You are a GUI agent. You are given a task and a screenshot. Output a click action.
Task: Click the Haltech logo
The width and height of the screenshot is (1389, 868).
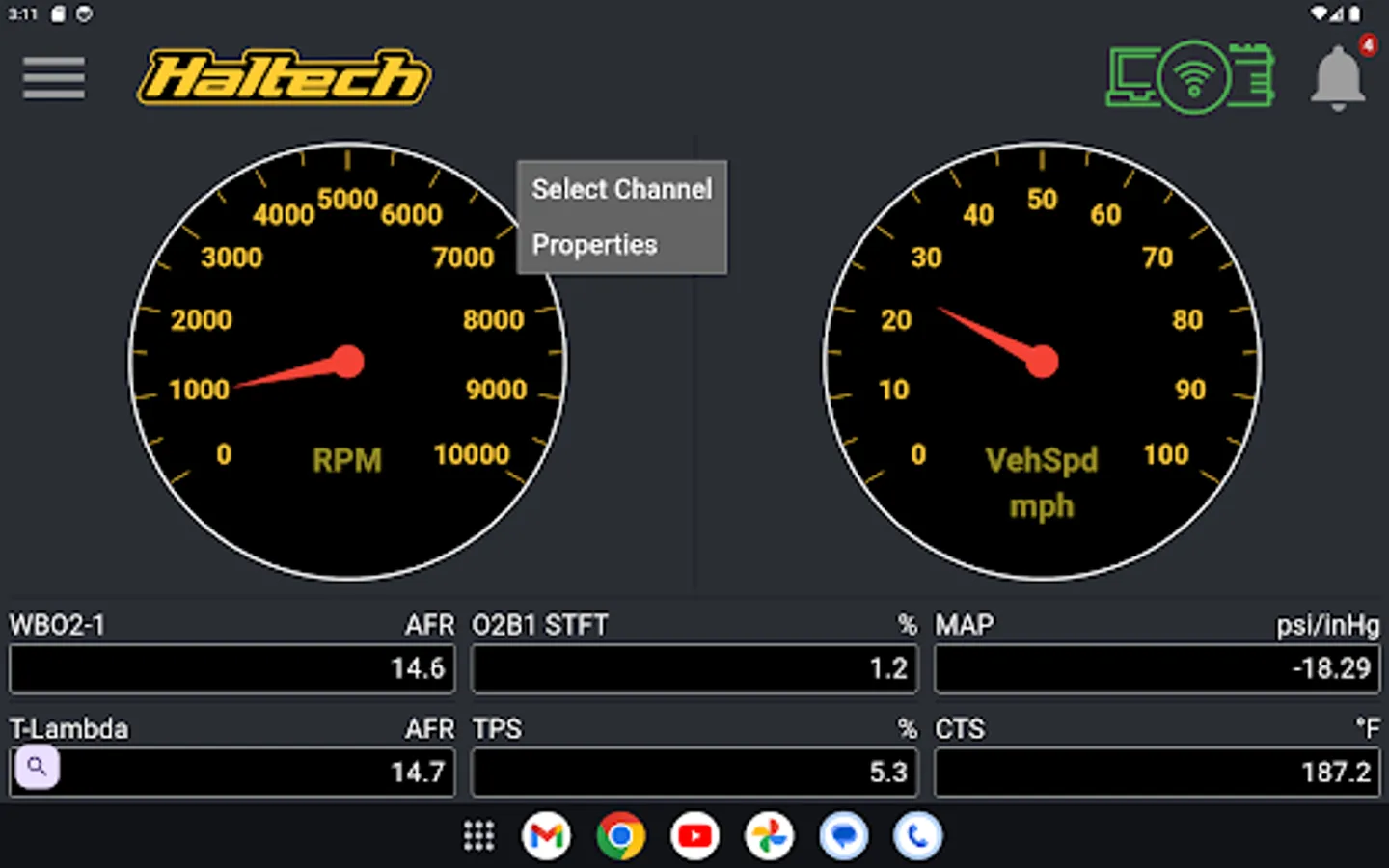[x=283, y=77]
